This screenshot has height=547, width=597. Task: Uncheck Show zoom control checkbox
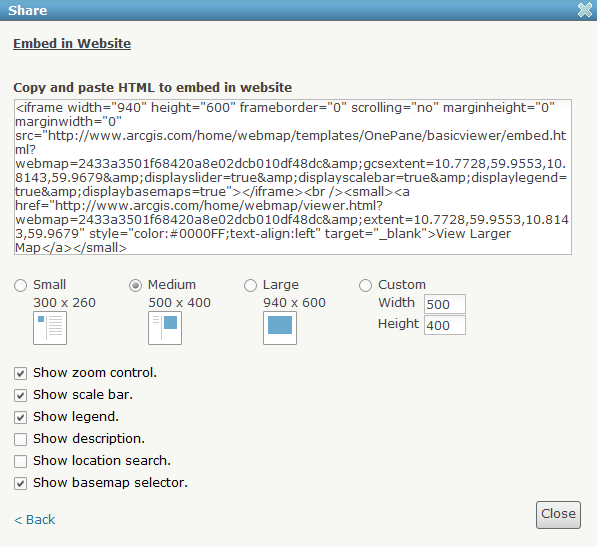pyautogui.click(x=21, y=373)
